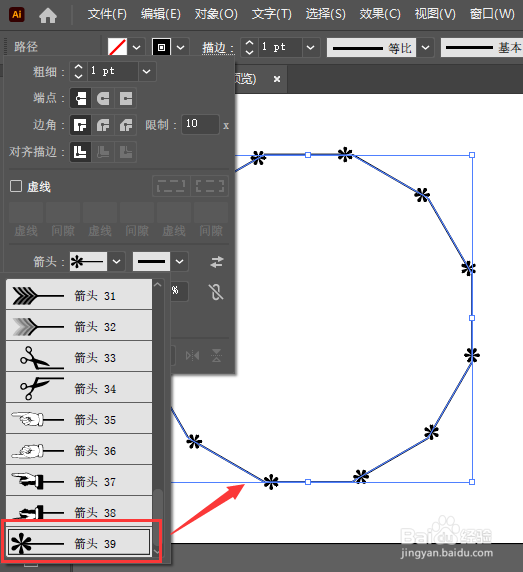This screenshot has width=523, height=572.
Task: Click the Home icon in top bar
Action: [48, 15]
